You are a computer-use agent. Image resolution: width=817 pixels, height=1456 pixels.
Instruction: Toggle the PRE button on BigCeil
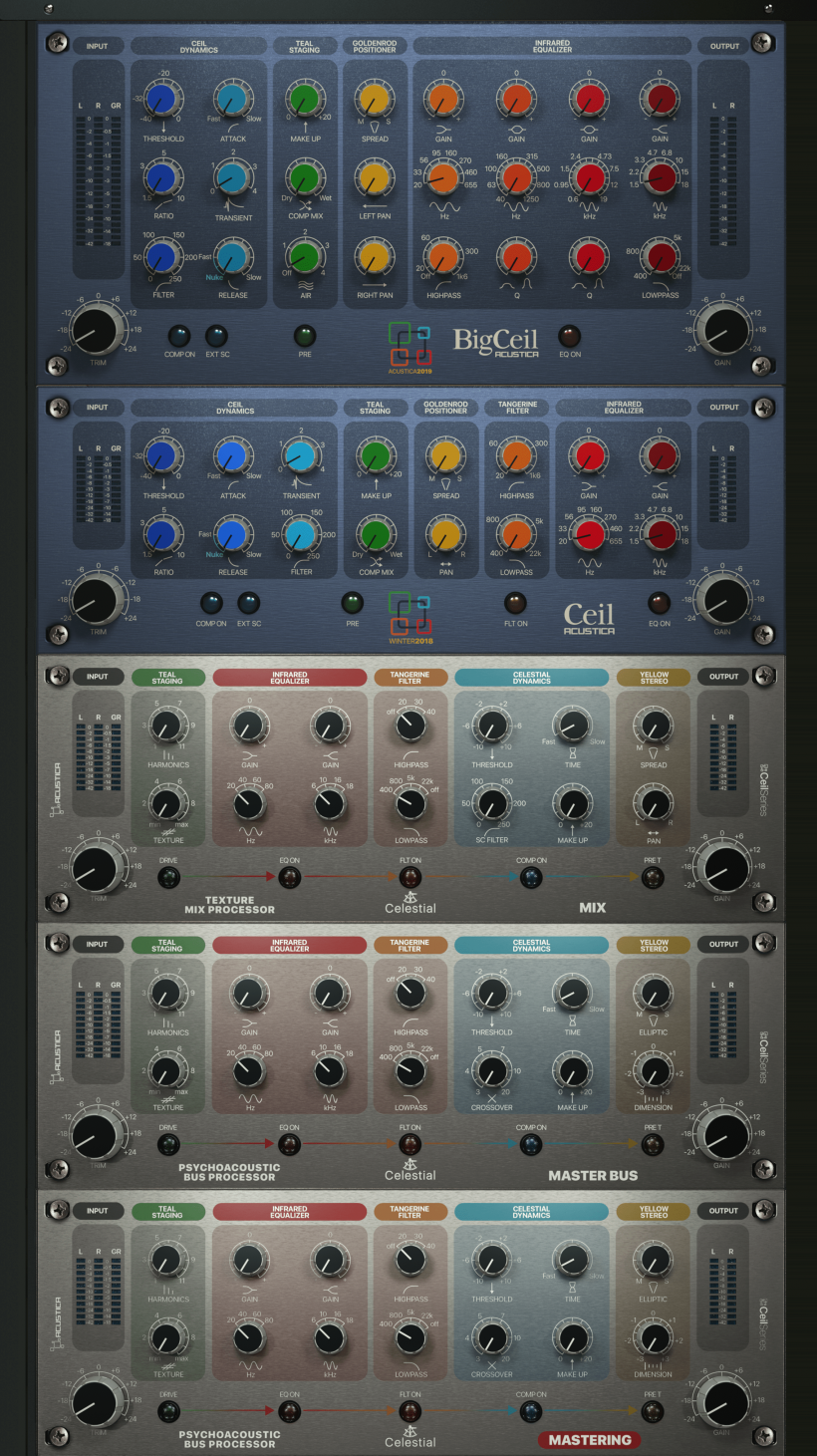[304, 336]
